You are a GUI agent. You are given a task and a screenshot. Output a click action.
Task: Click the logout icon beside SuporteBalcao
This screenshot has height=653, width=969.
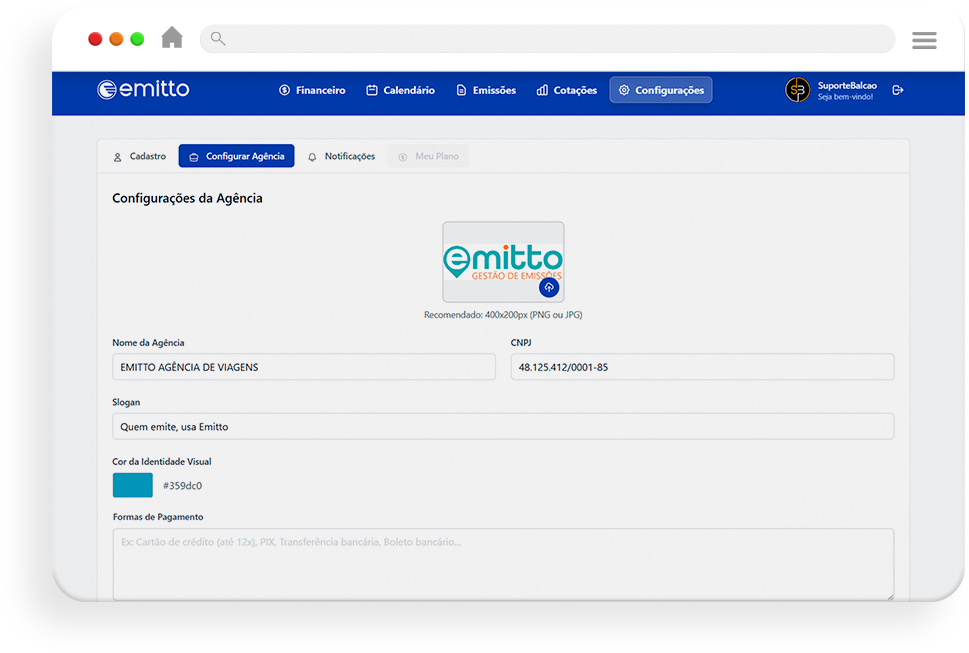(897, 90)
